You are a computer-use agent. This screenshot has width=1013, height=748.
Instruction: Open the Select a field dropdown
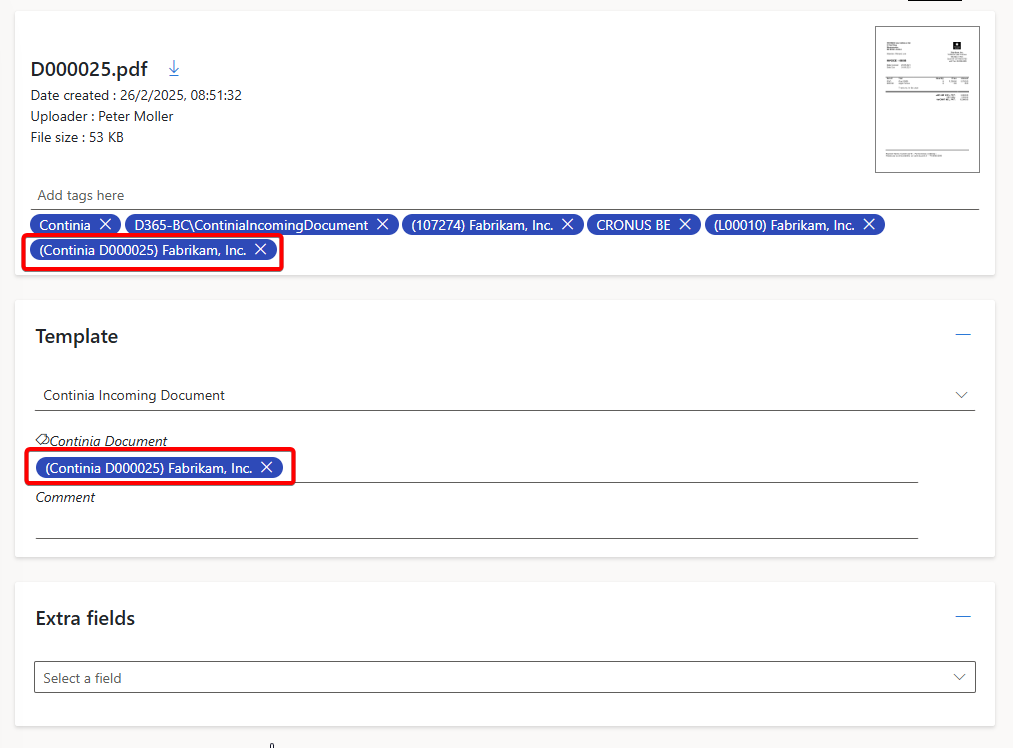(505, 678)
